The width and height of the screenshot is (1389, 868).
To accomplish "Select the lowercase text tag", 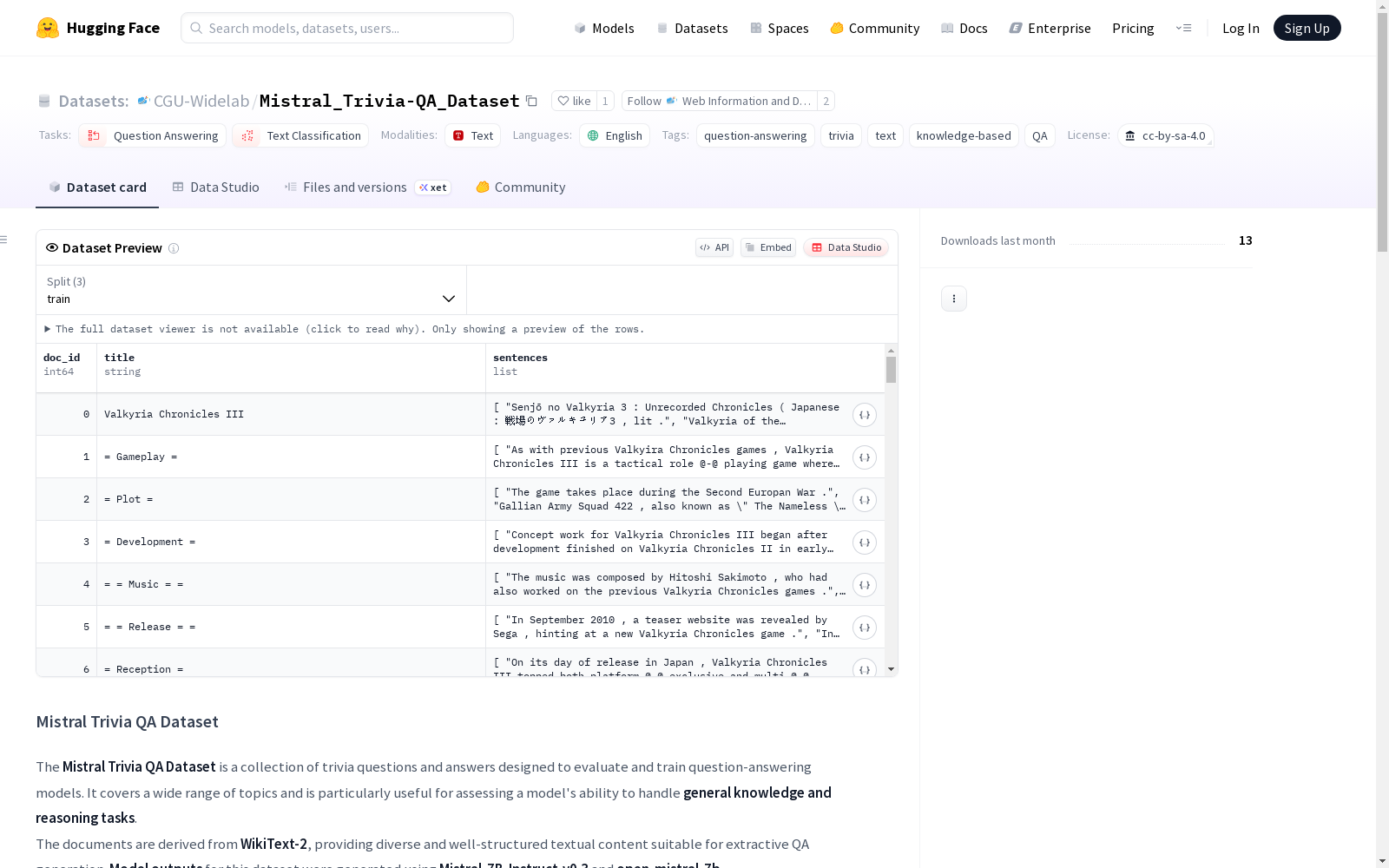I will click(x=885, y=135).
